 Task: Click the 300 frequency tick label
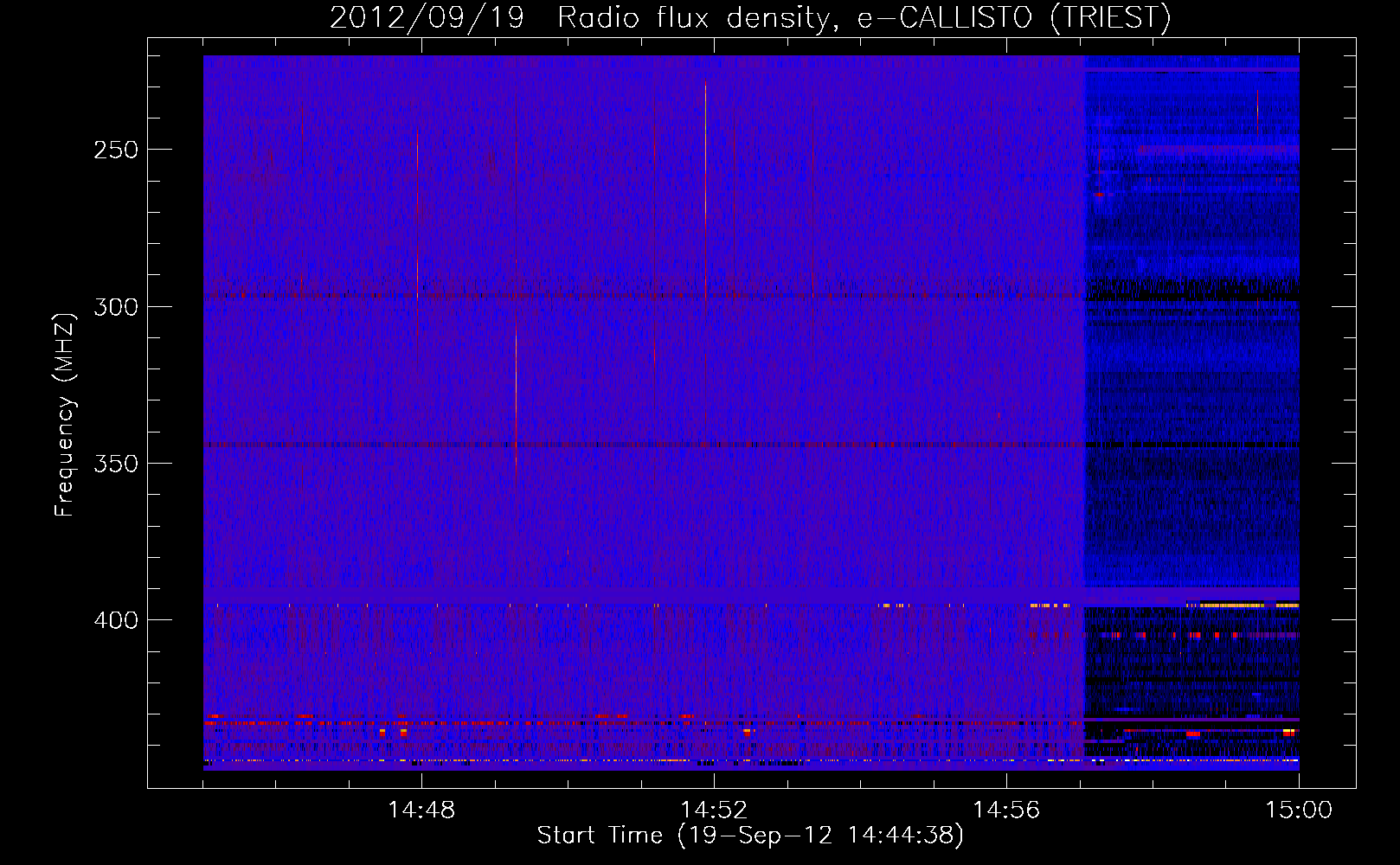tap(116, 307)
